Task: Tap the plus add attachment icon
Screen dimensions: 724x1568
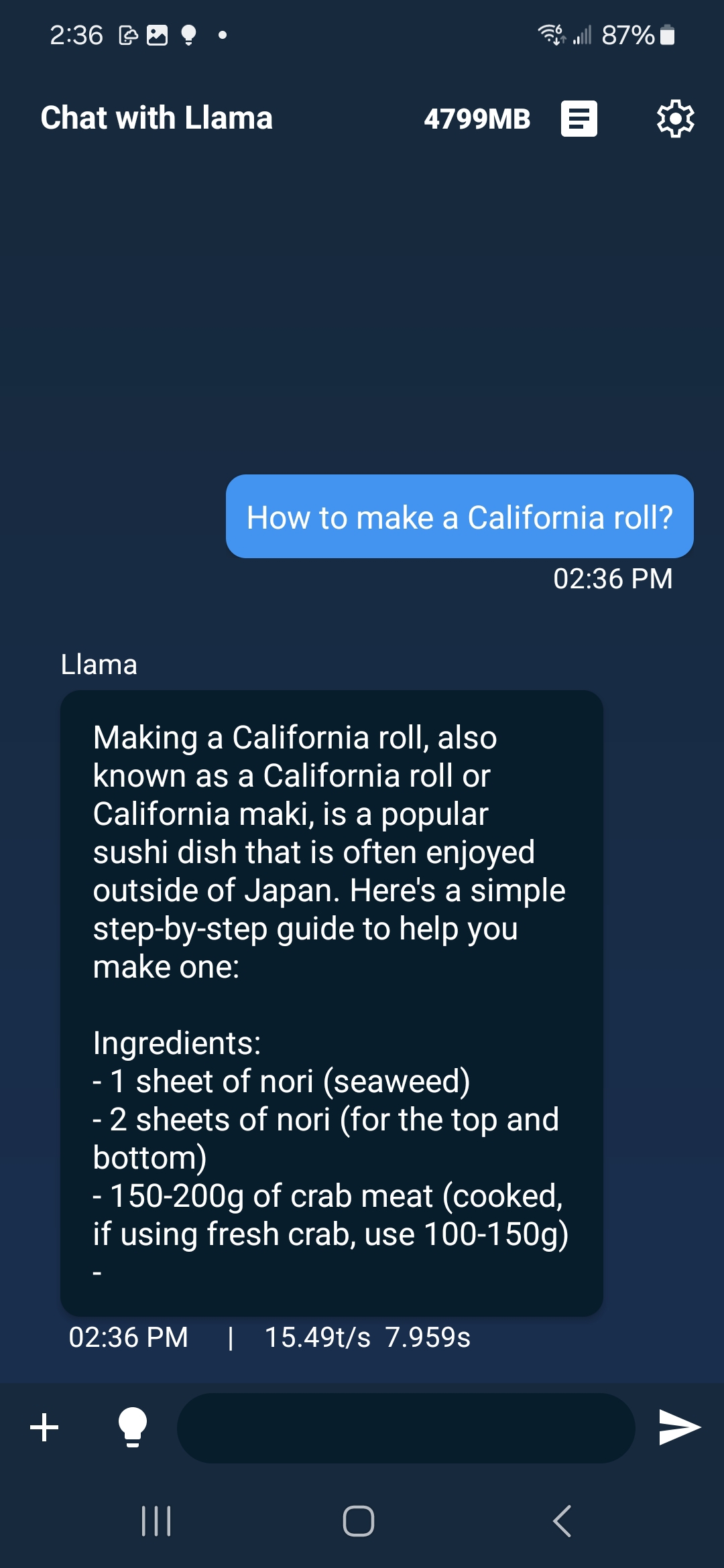Action: point(44,1427)
